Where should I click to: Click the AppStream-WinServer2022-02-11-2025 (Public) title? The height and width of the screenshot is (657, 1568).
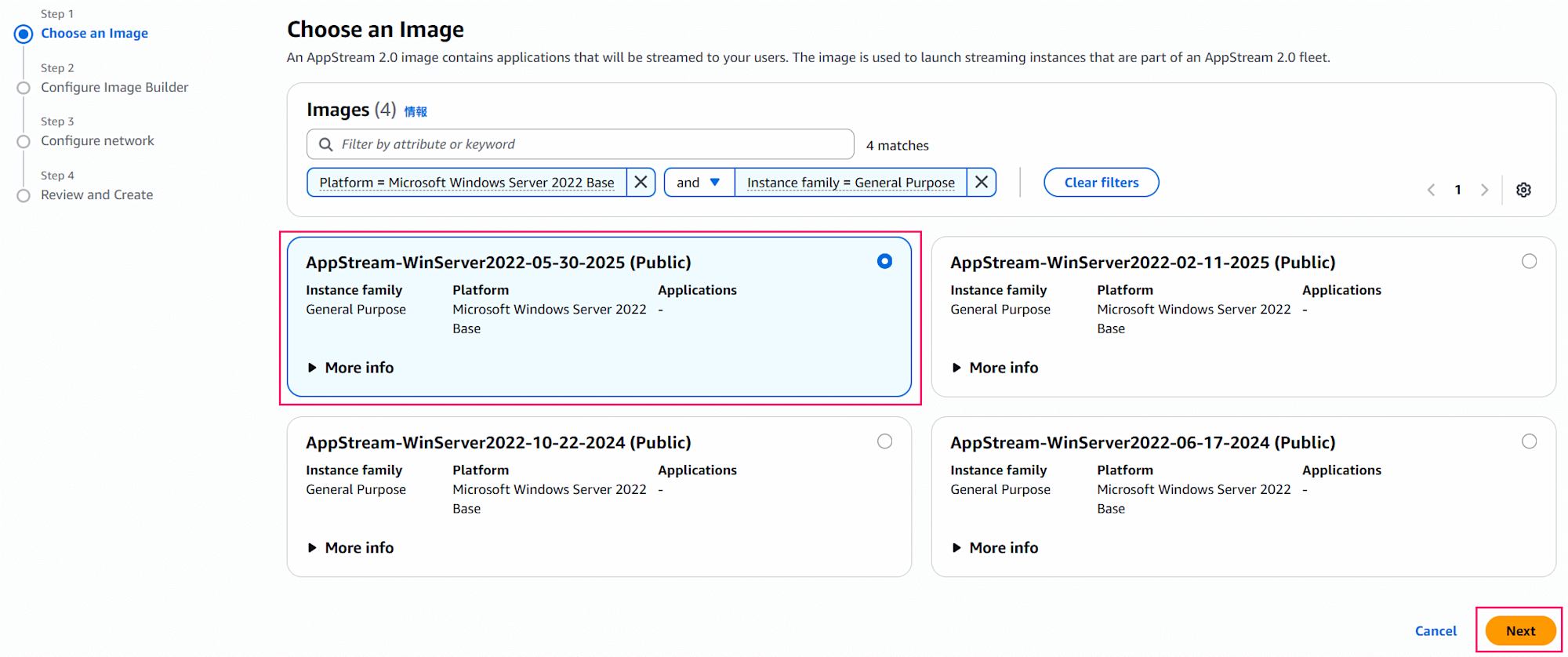1142,262
